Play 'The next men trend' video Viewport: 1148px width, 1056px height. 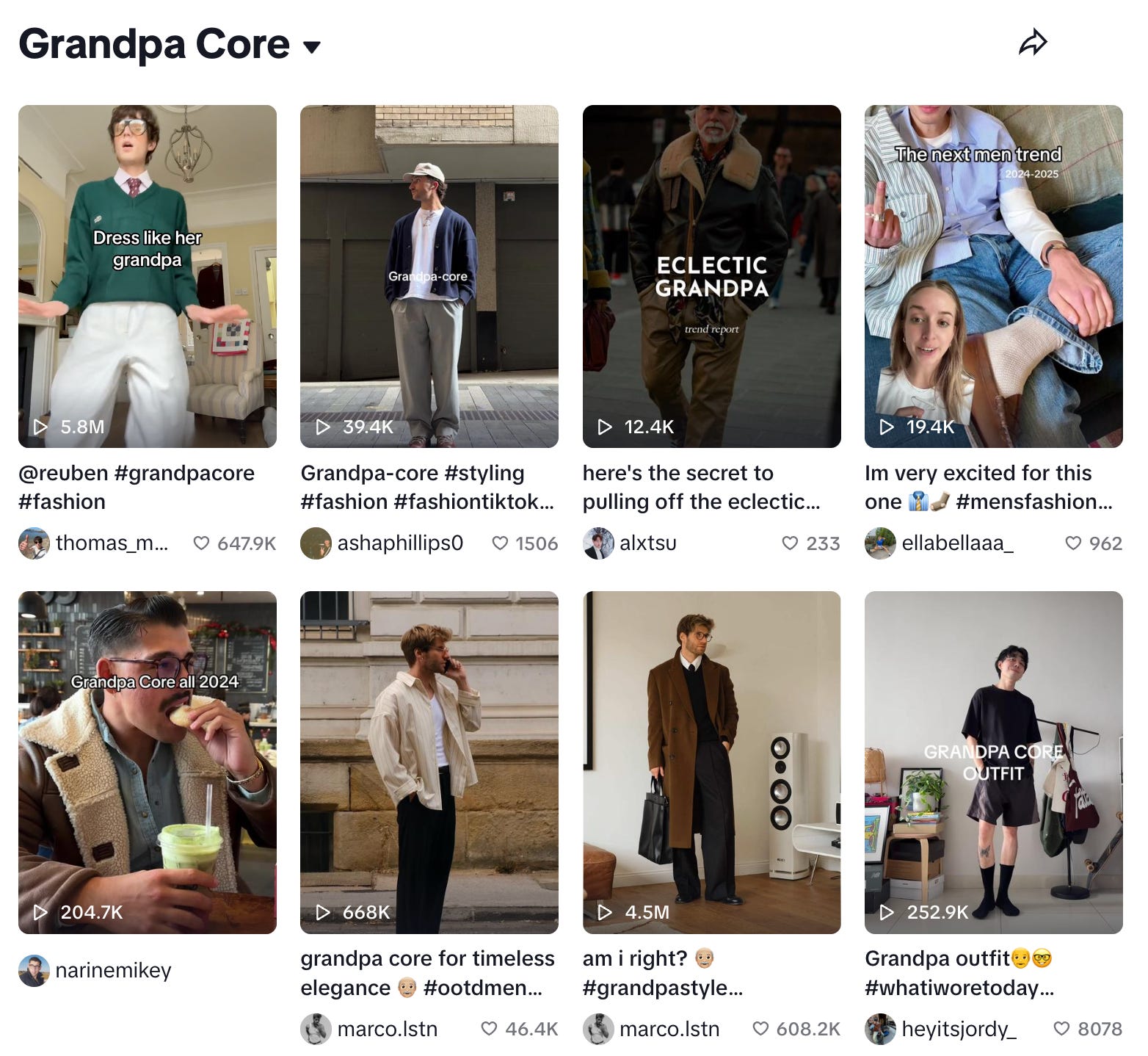click(993, 276)
